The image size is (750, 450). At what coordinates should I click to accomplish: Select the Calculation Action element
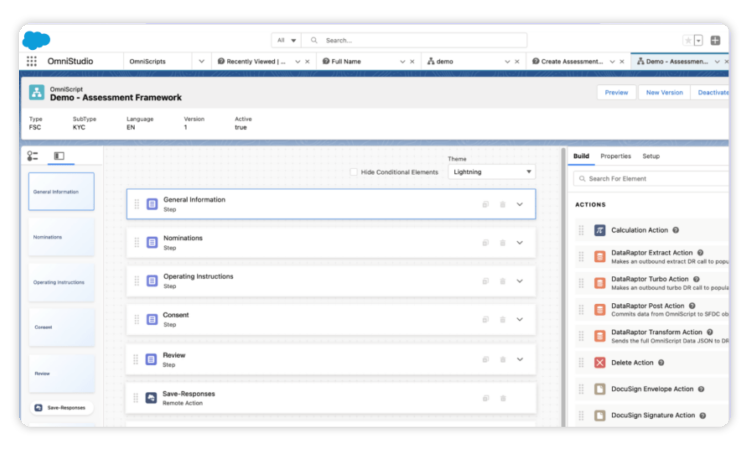(652, 230)
